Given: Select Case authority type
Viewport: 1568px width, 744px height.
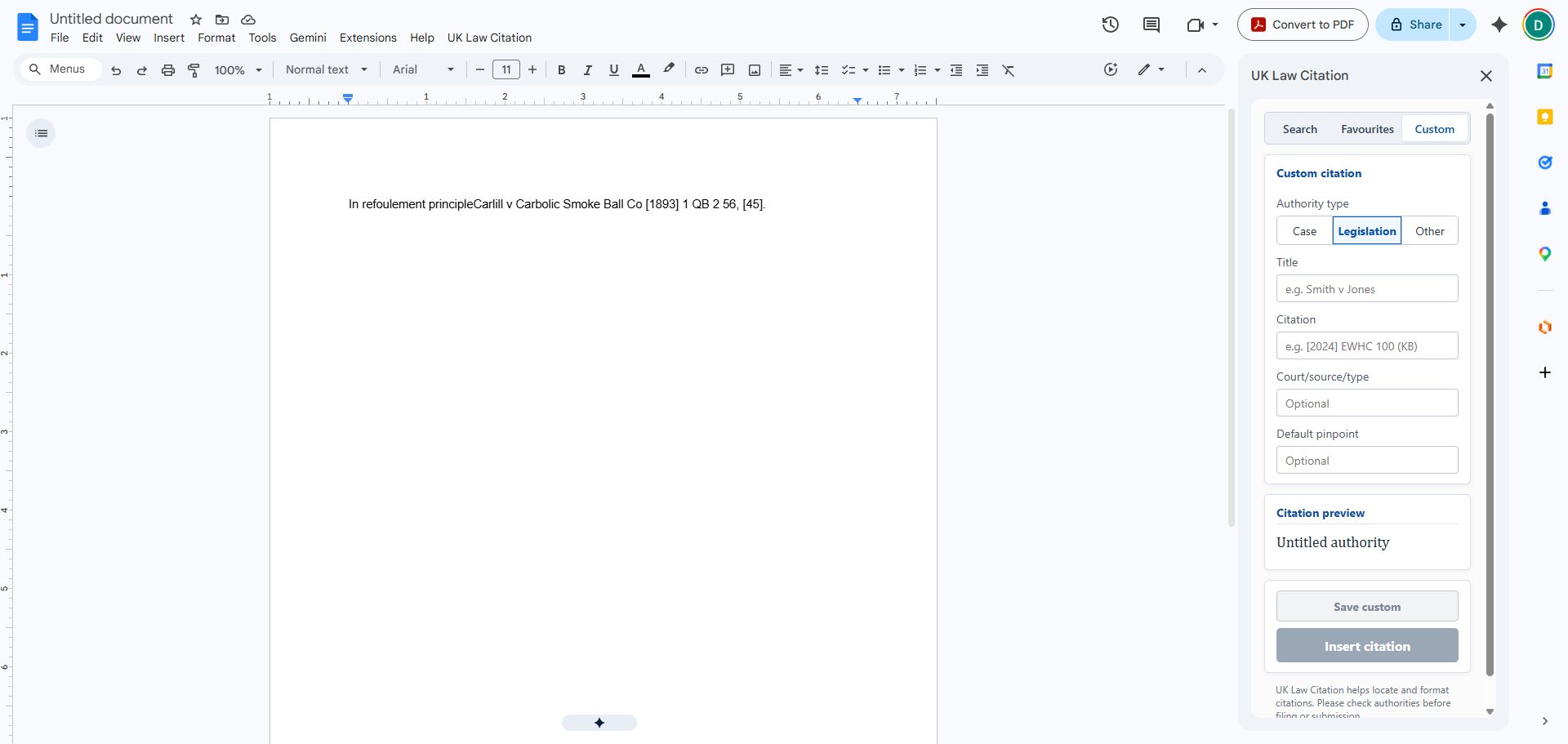Looking at the screenshot, I should (x=1304, y=231).
